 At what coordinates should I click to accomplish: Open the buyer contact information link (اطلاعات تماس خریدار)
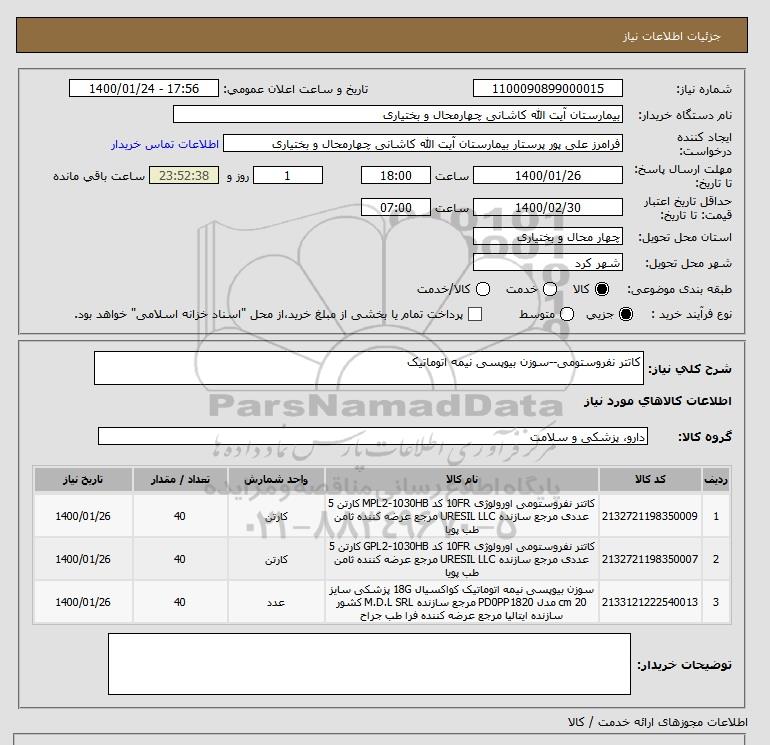pyautogui.click(x=165, y=144)
